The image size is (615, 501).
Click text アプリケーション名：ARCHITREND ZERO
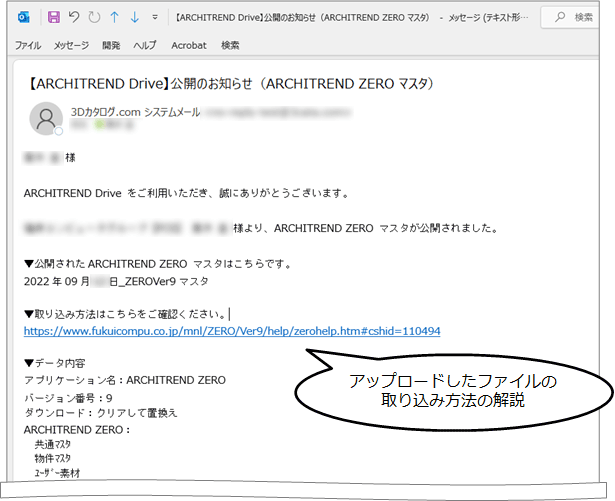point(125,380)
